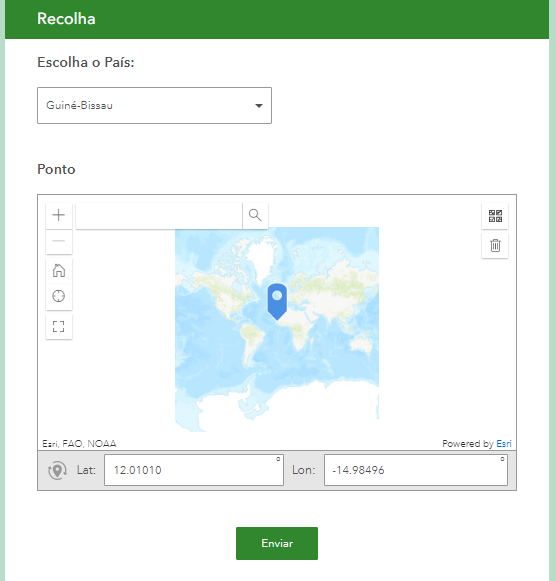Click inside the map search text box

click(159, 215)
